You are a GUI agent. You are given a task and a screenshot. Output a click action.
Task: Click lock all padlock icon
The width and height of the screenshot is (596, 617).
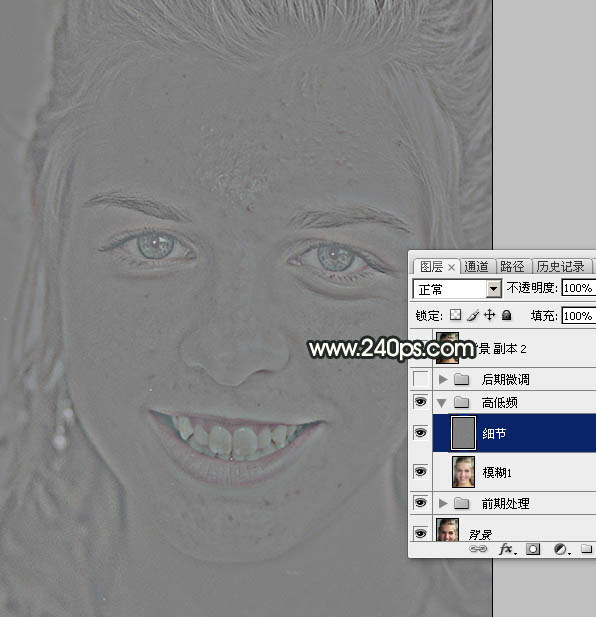point(507,315)
